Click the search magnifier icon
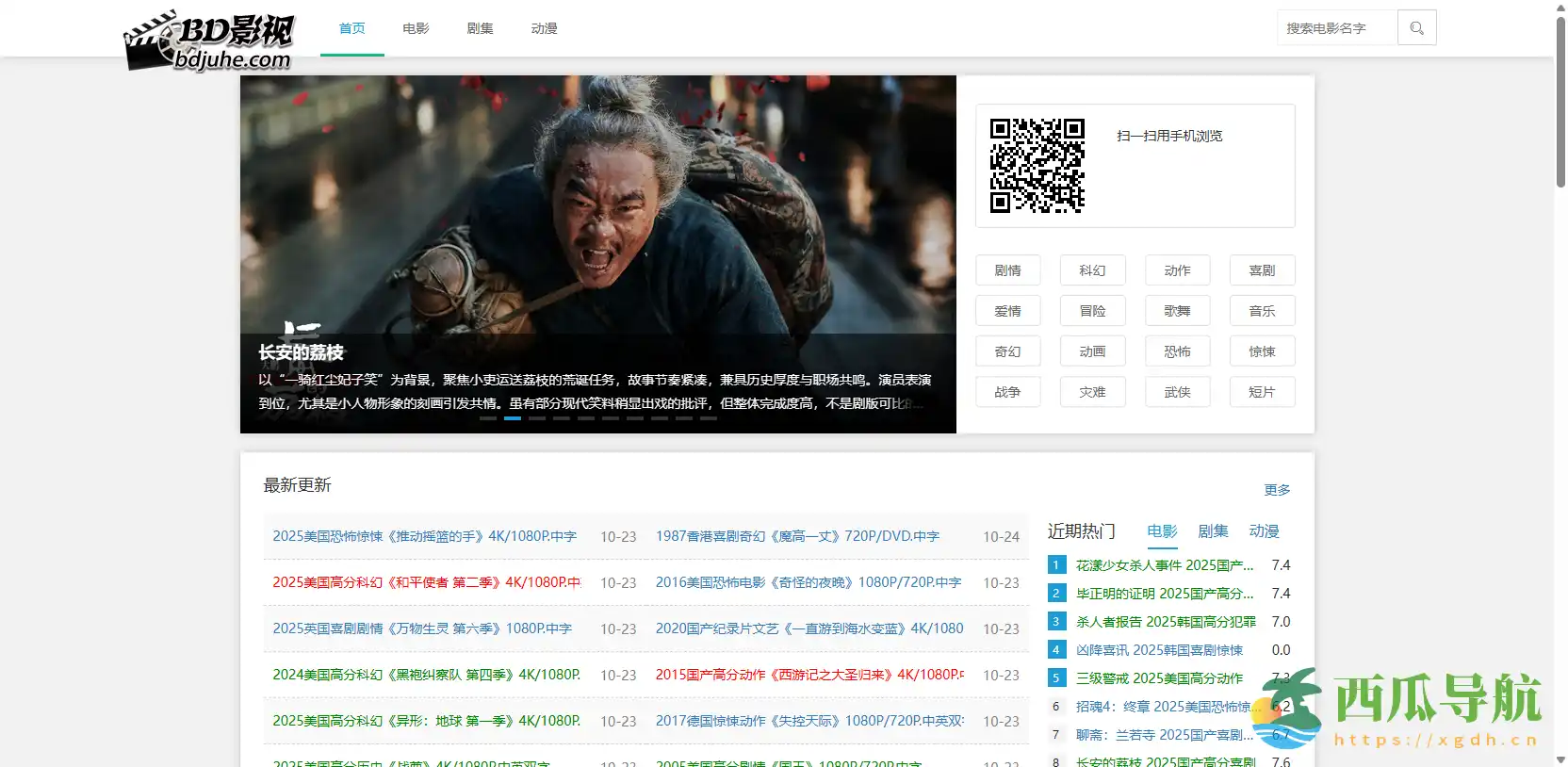 point(1416,28)
